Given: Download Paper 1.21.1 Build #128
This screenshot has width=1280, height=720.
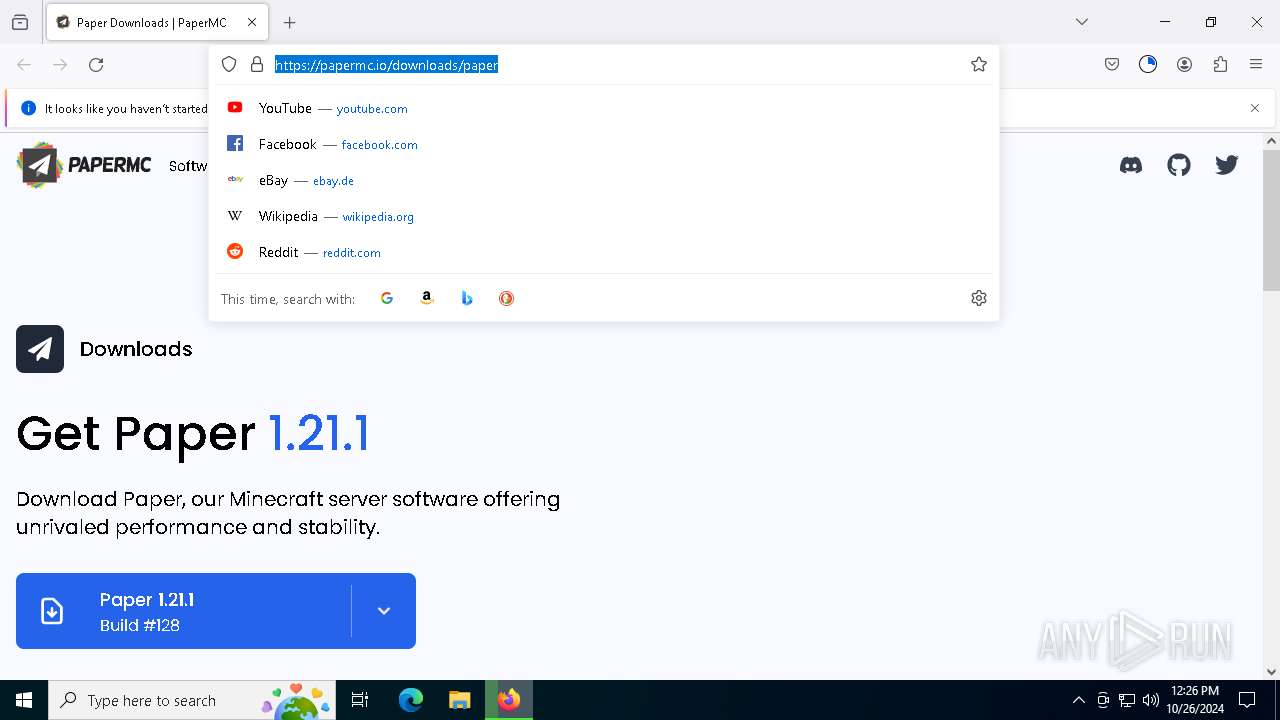Looking at the screenshot, I should (x=184, y=611).
